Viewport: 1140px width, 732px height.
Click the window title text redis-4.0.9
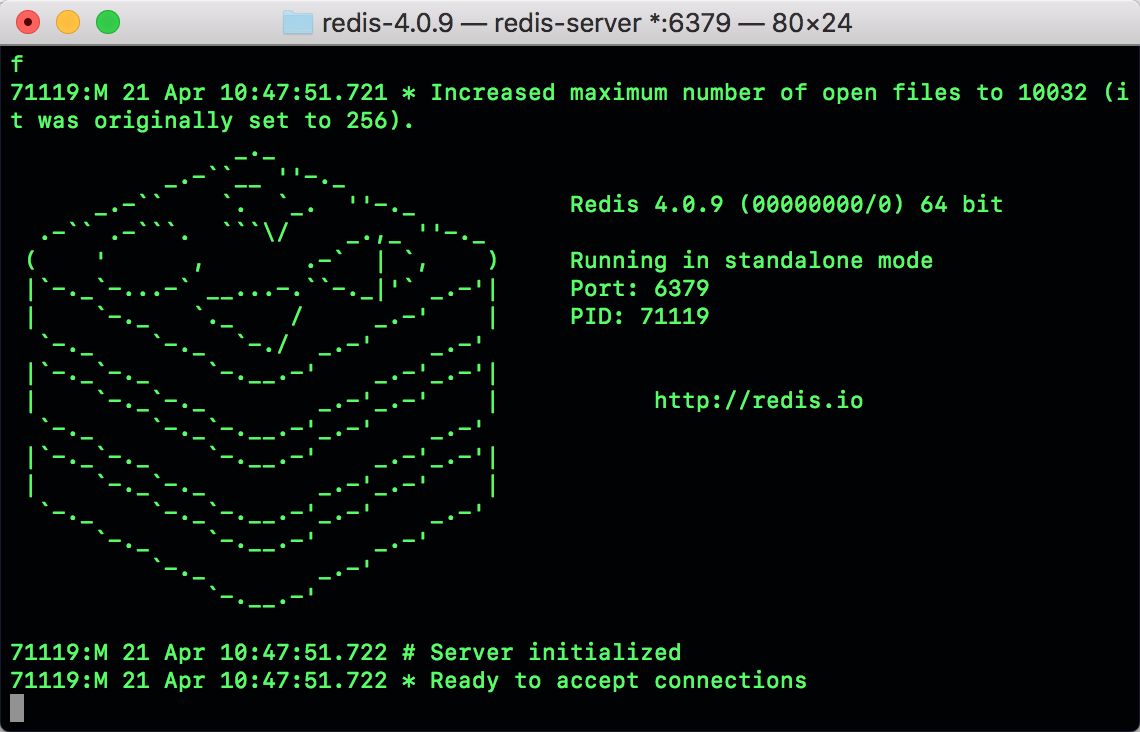click(384, 22)
